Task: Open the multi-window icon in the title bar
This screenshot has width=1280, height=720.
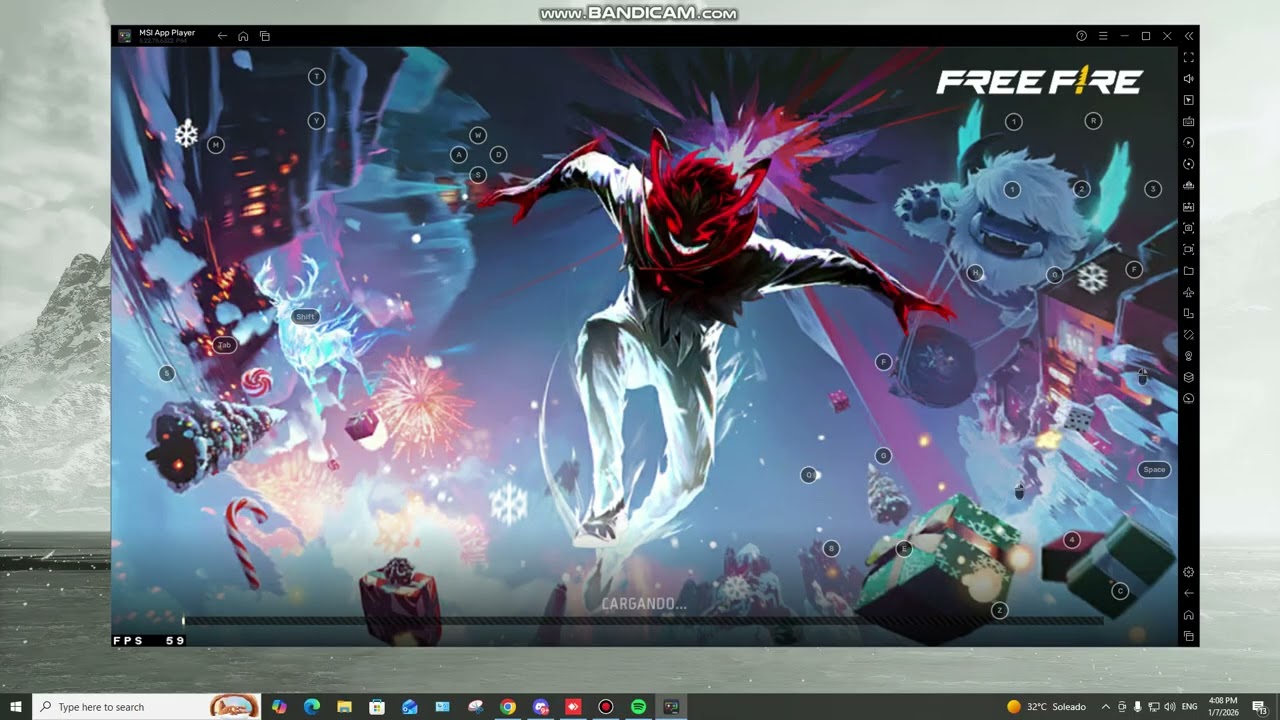Action: tap(265, 36)
